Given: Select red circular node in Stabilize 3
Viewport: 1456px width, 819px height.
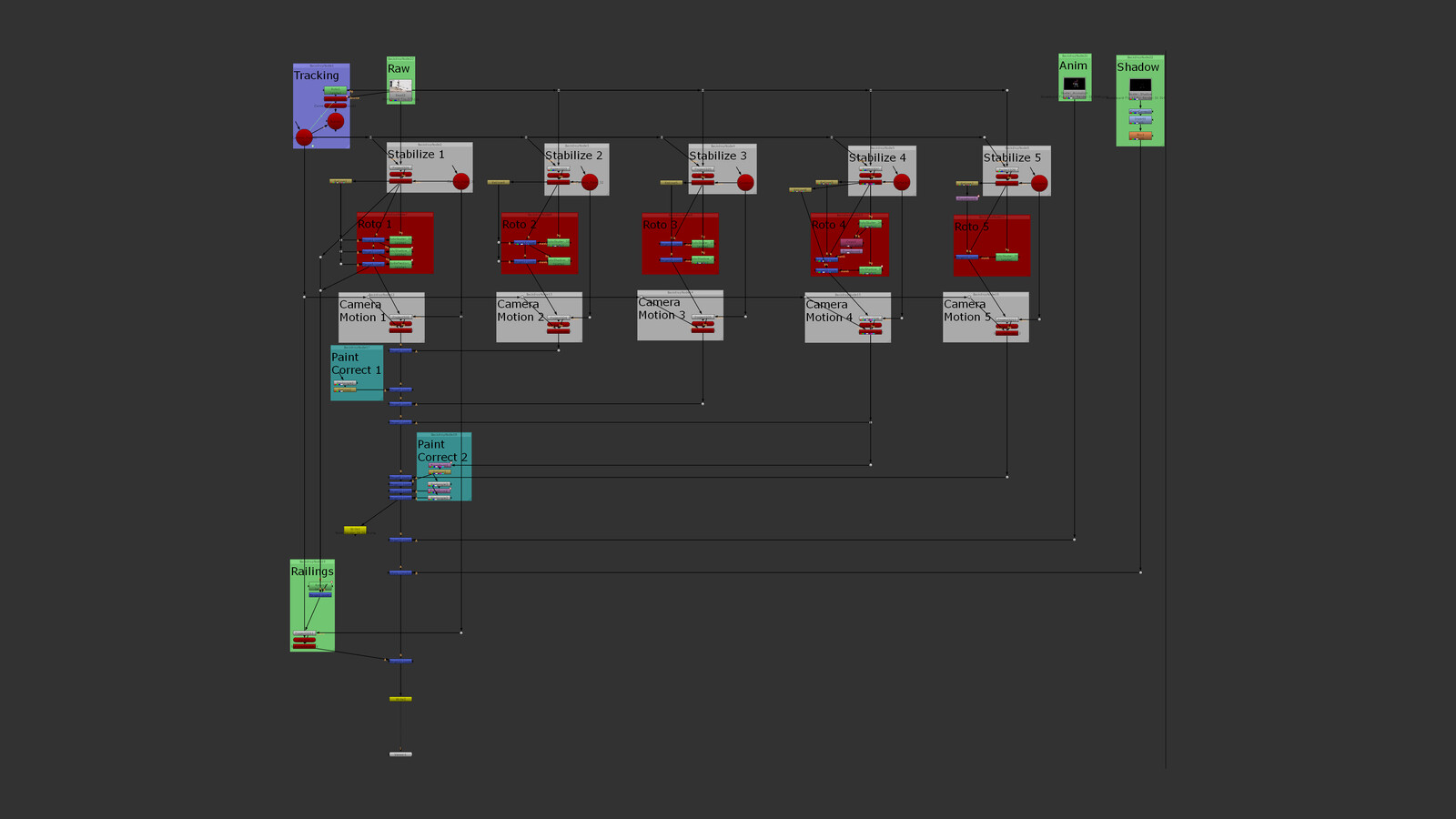Looking at the screenshot, I should pos(745,182).
